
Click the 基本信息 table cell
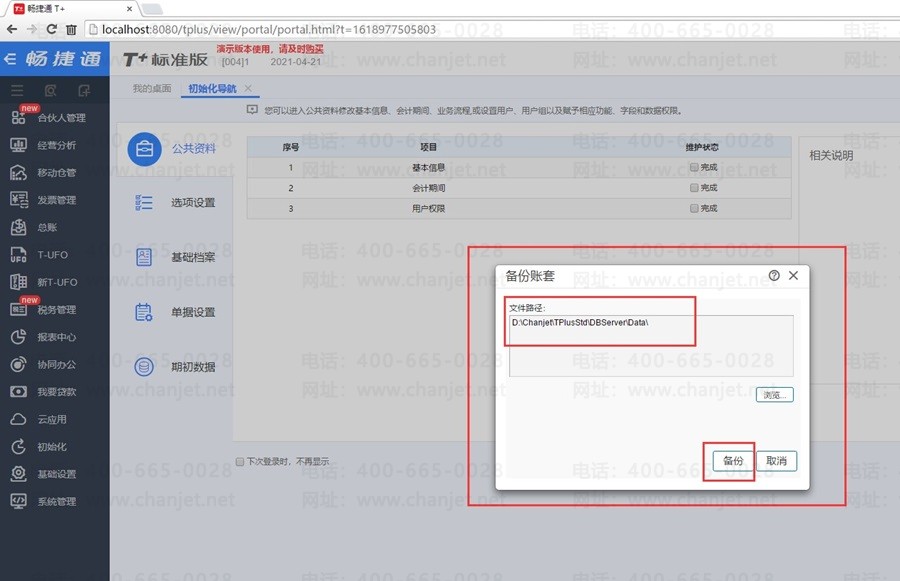pyautogui.click(x=428, y=167)
